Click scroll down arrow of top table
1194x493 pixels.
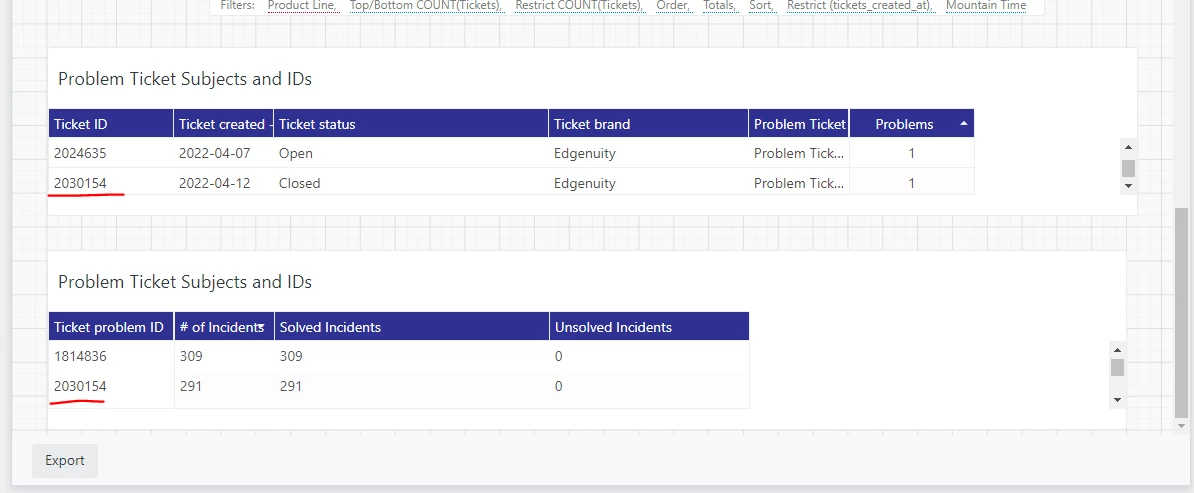pyautogui.click(x=1129, y=185)
